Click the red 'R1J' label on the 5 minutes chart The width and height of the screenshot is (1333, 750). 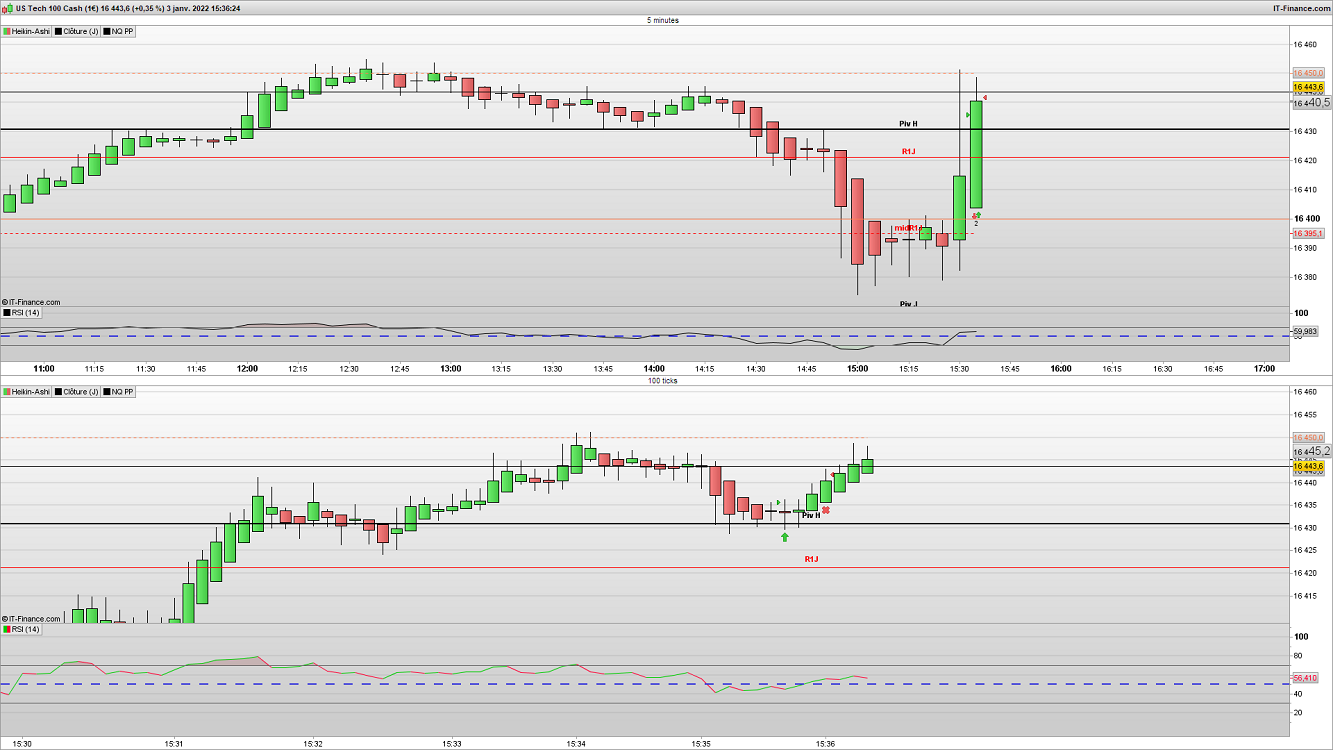(908, 151)
